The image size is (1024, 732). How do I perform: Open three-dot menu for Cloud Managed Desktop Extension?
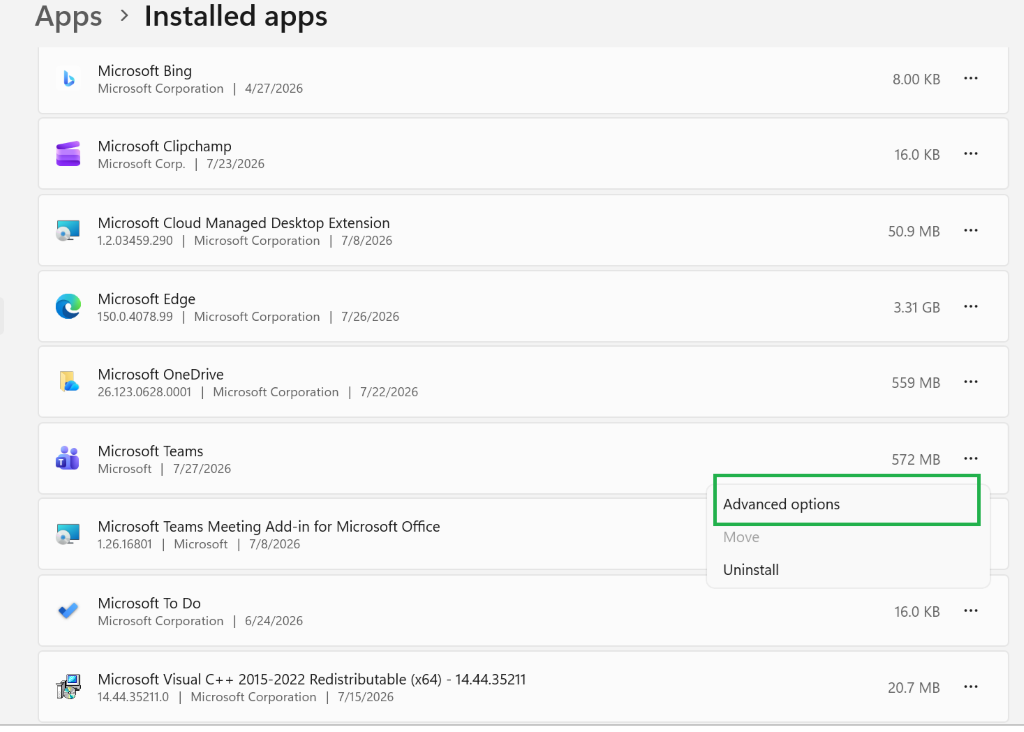[970, 231]
